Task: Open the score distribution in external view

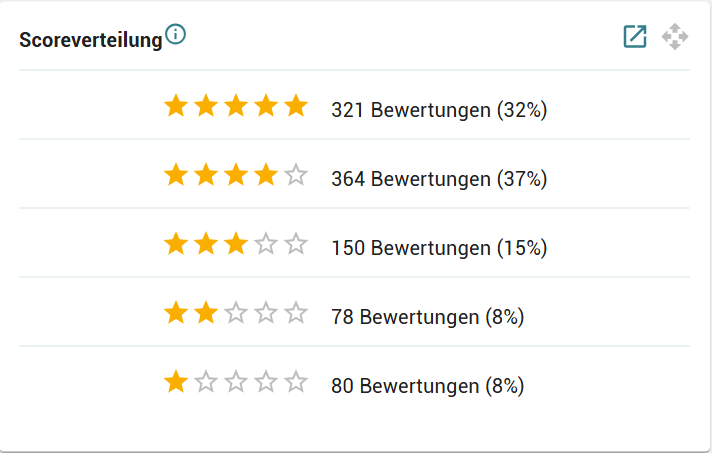Action: (635, 37)
